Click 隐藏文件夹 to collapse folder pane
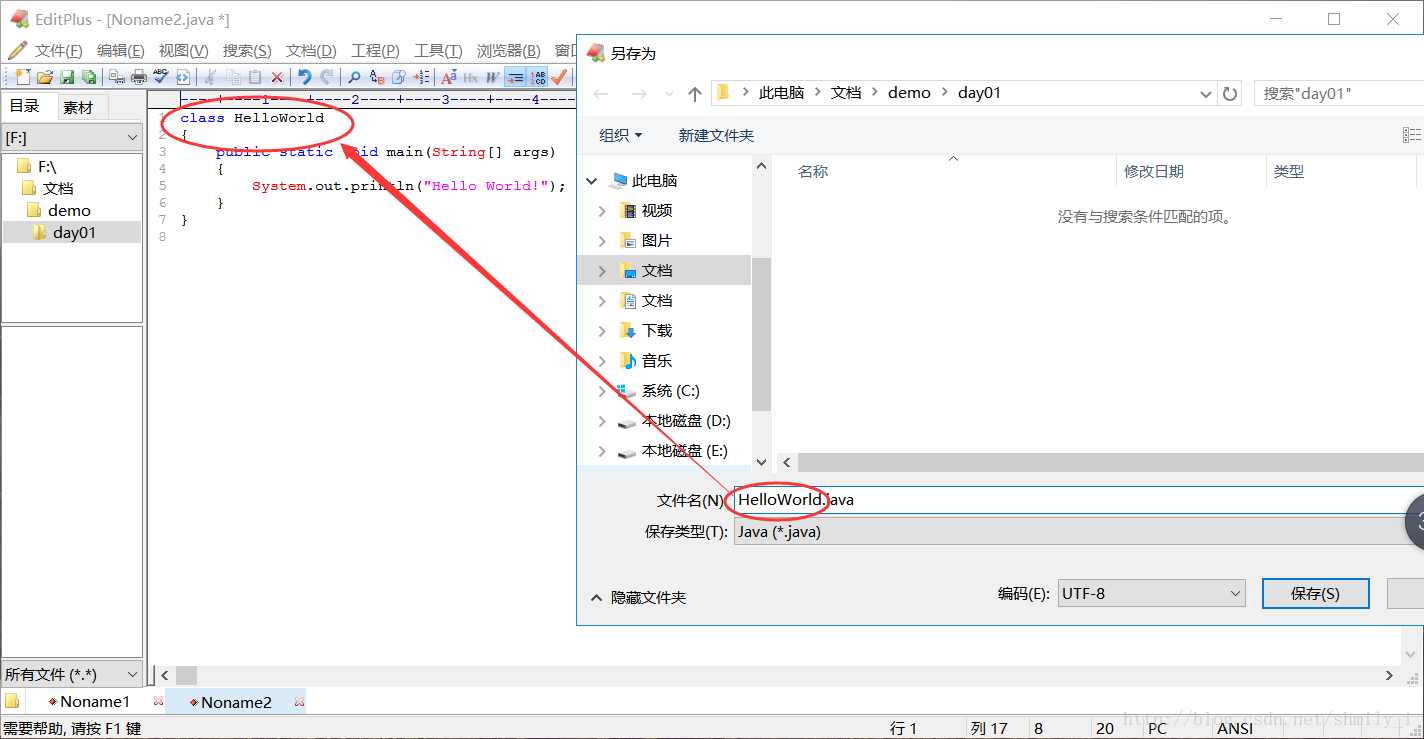The width and height of the screenshot is (1424, 739). pos(639,597)
